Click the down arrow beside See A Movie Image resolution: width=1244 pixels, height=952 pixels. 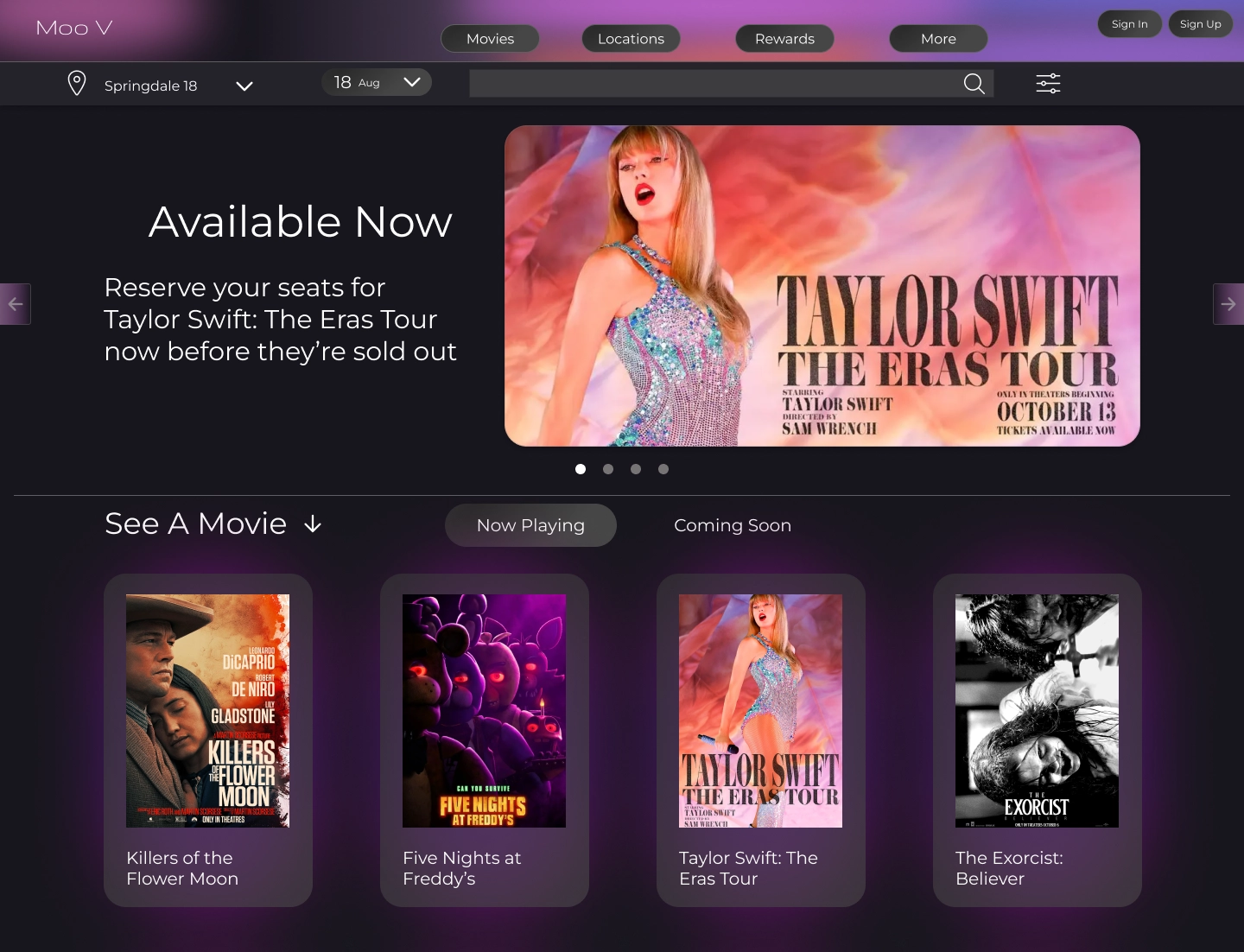(313, 524)
